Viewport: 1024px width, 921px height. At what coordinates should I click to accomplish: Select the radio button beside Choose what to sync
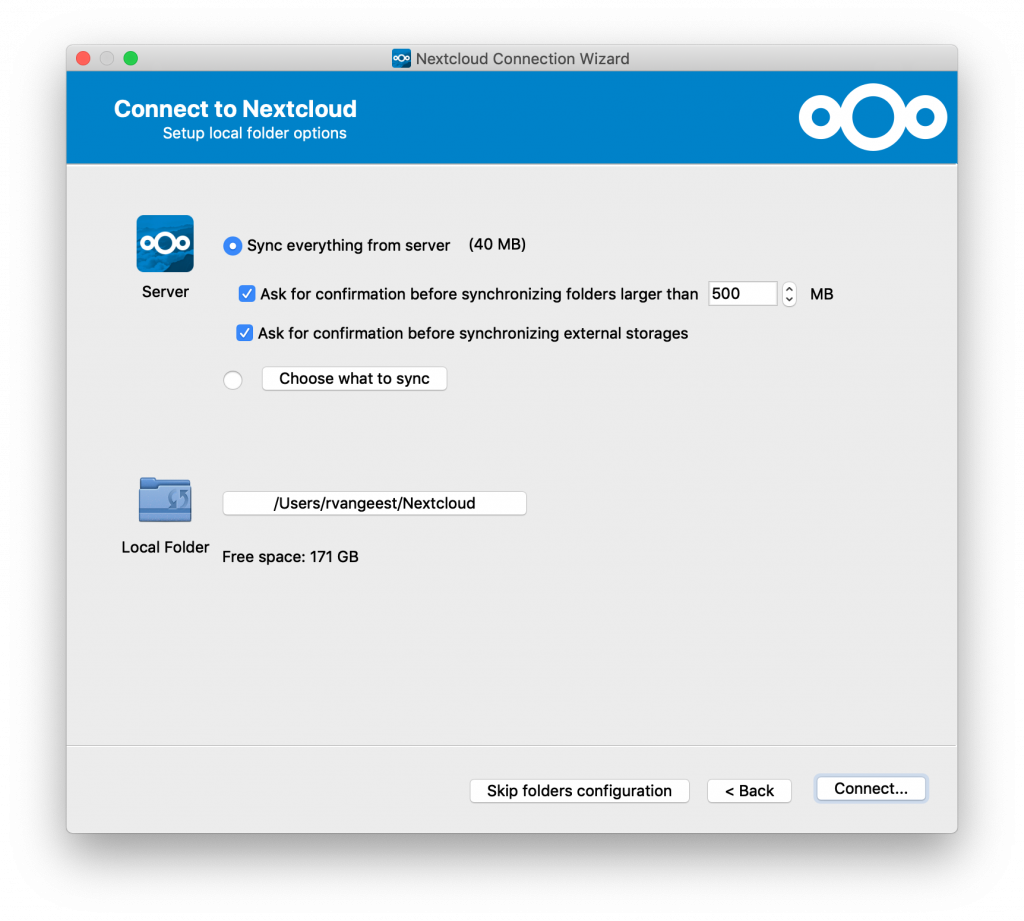pos(233,380)
